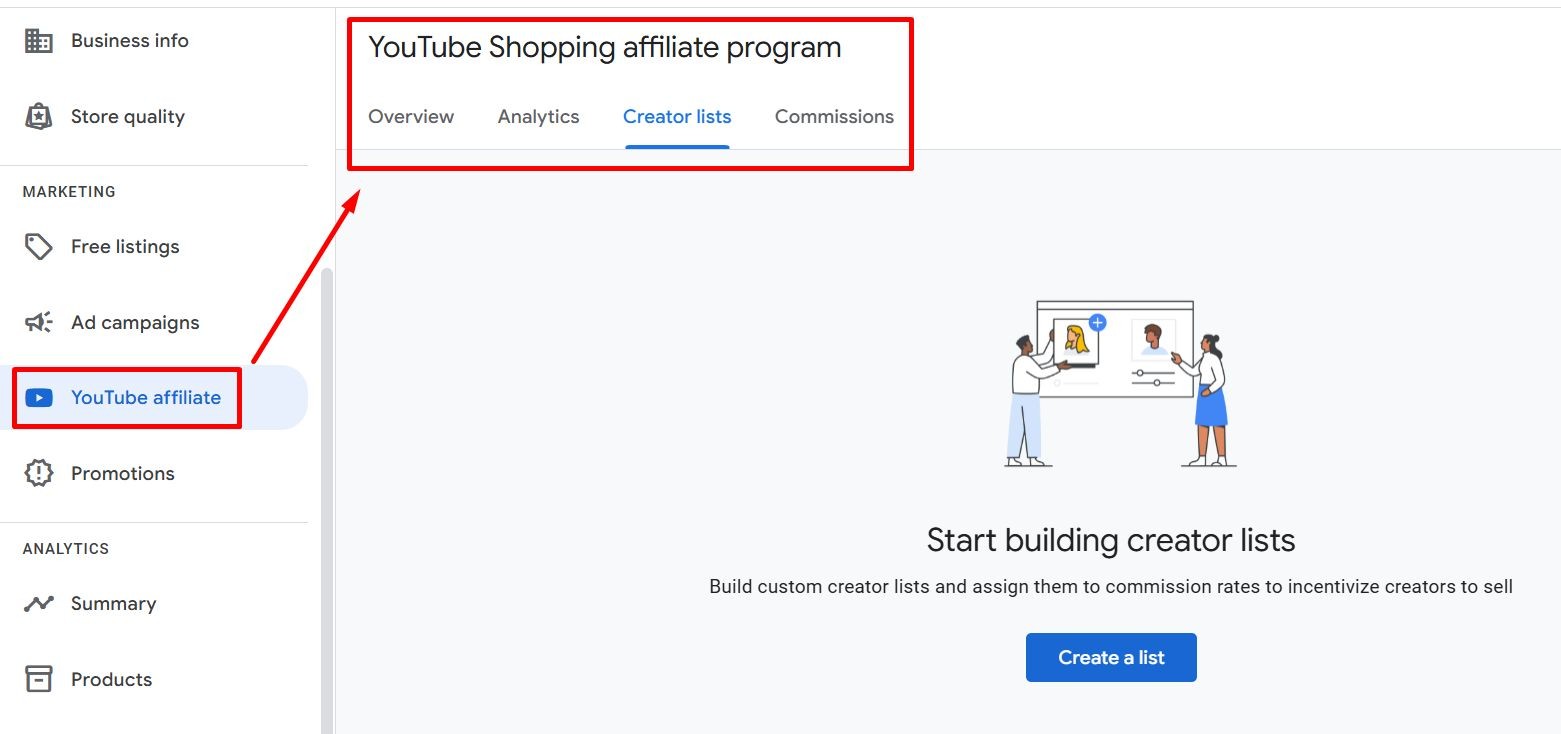Image resolution: width=1561 pixels, height=734 pixels.
Task: Select the Ad campaigns megaphone icon
Action: [x=38, y=322]
